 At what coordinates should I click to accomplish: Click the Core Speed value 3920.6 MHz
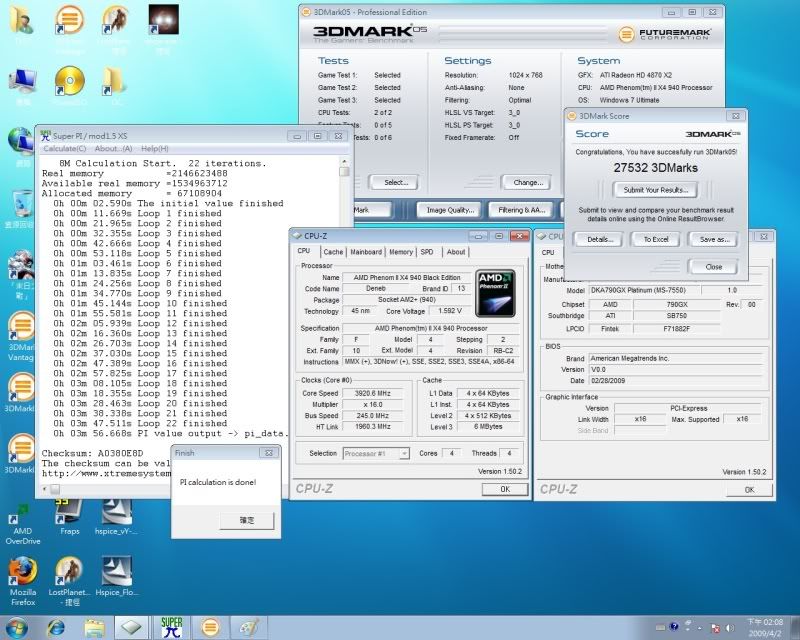click(373, 393)
